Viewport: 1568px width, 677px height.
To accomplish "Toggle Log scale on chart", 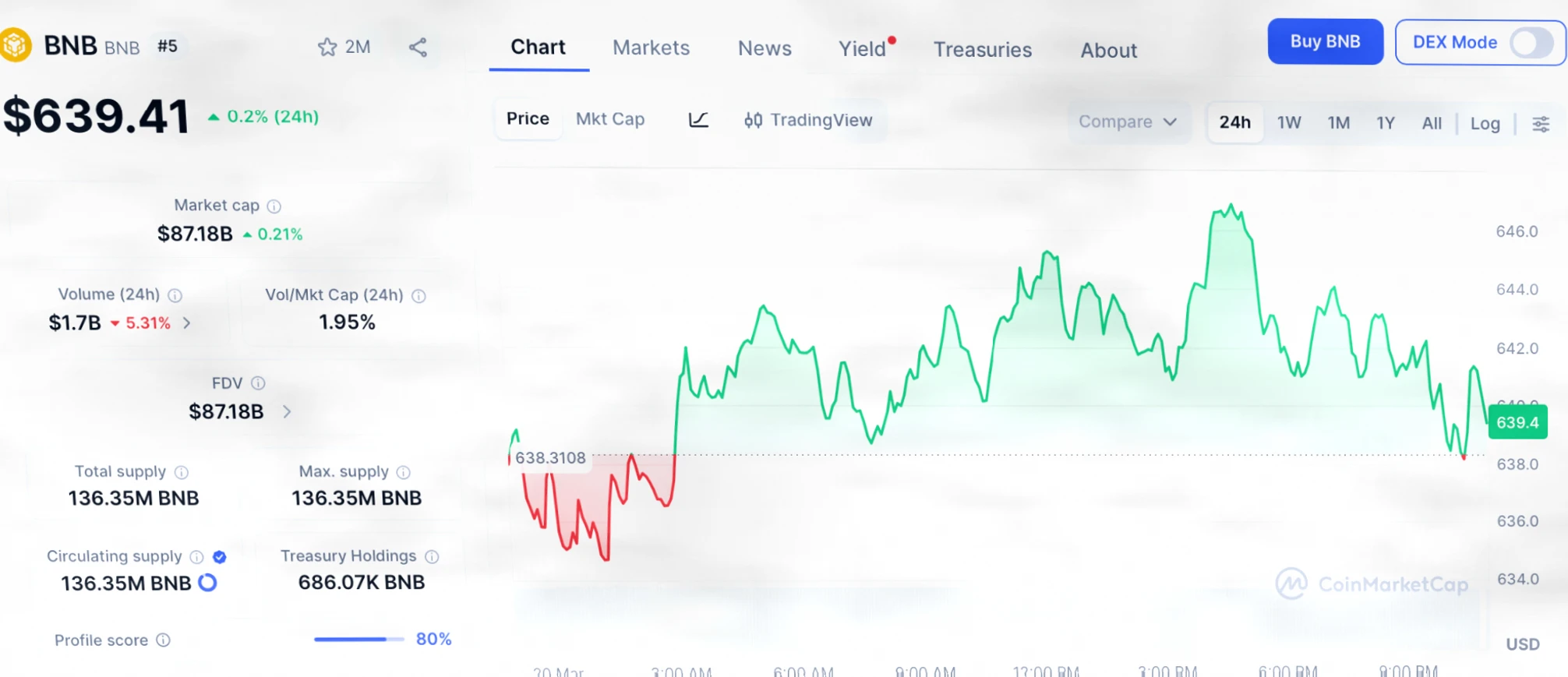I will [1485, 123].
